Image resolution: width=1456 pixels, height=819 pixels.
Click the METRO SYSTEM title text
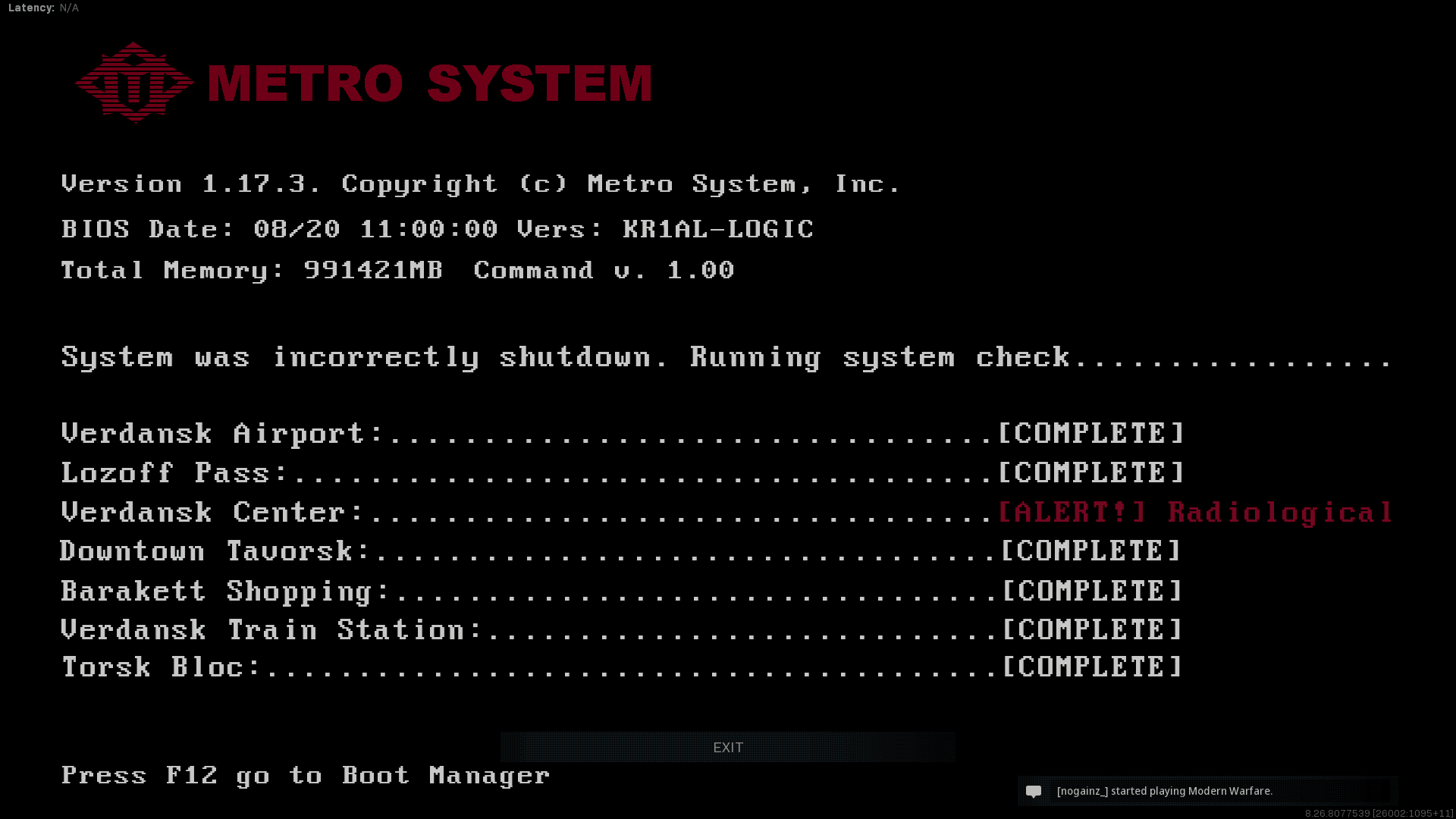coord(430,83)
